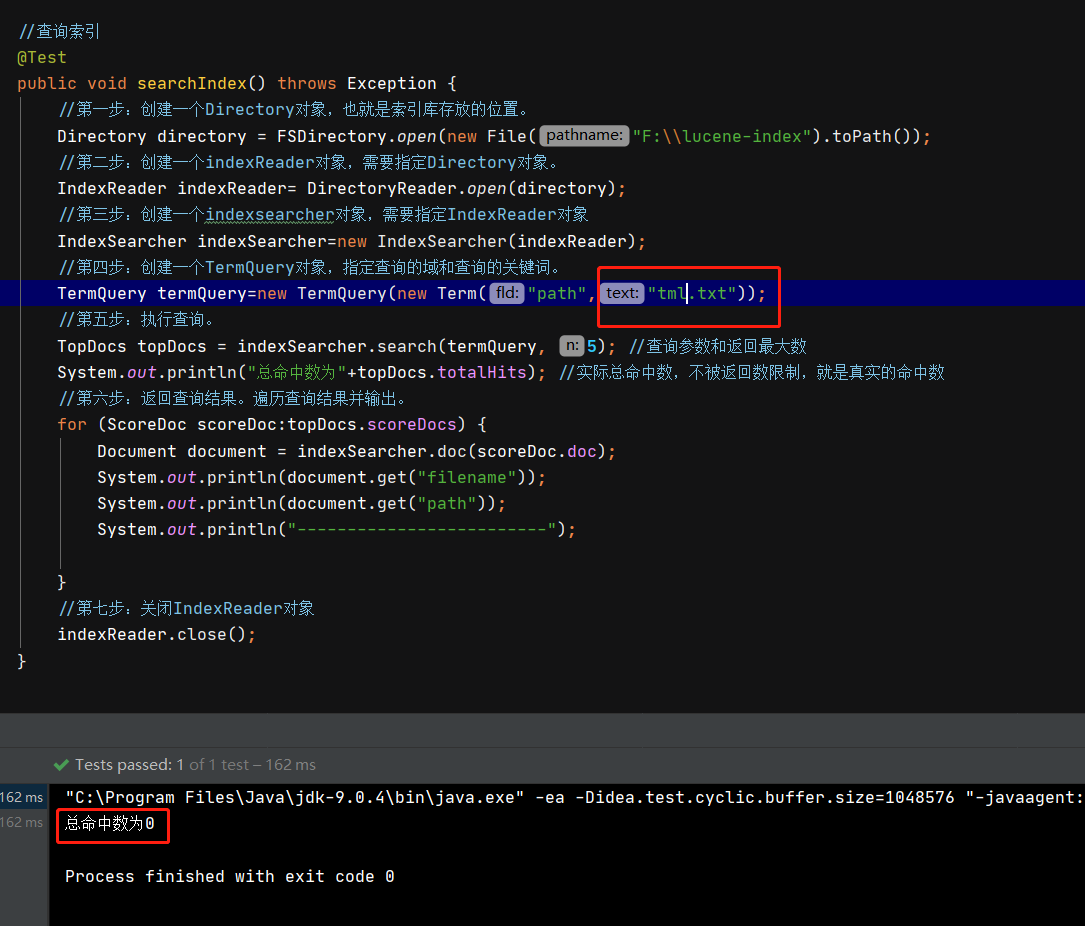Click the dashed separator string literal
Viewport: 1085px width, 926px height.
[422, 529]
